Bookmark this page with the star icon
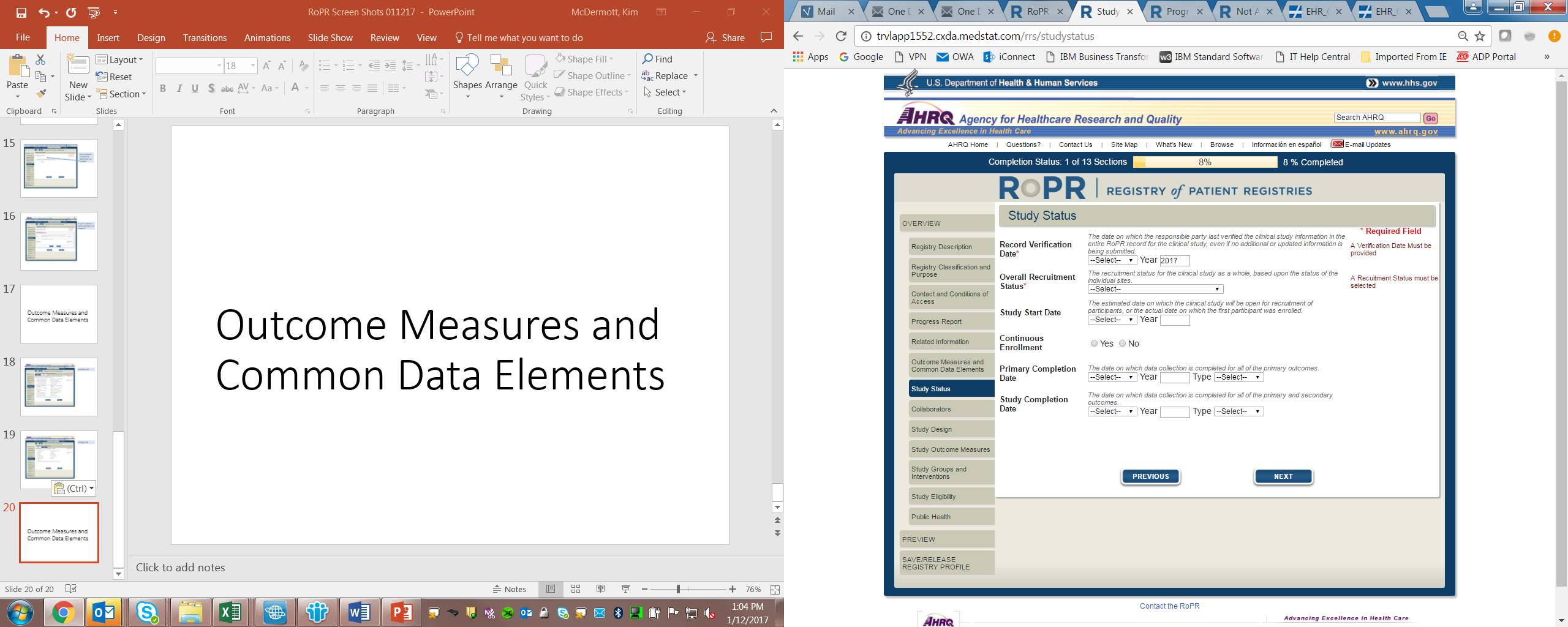 point(1480,36)
